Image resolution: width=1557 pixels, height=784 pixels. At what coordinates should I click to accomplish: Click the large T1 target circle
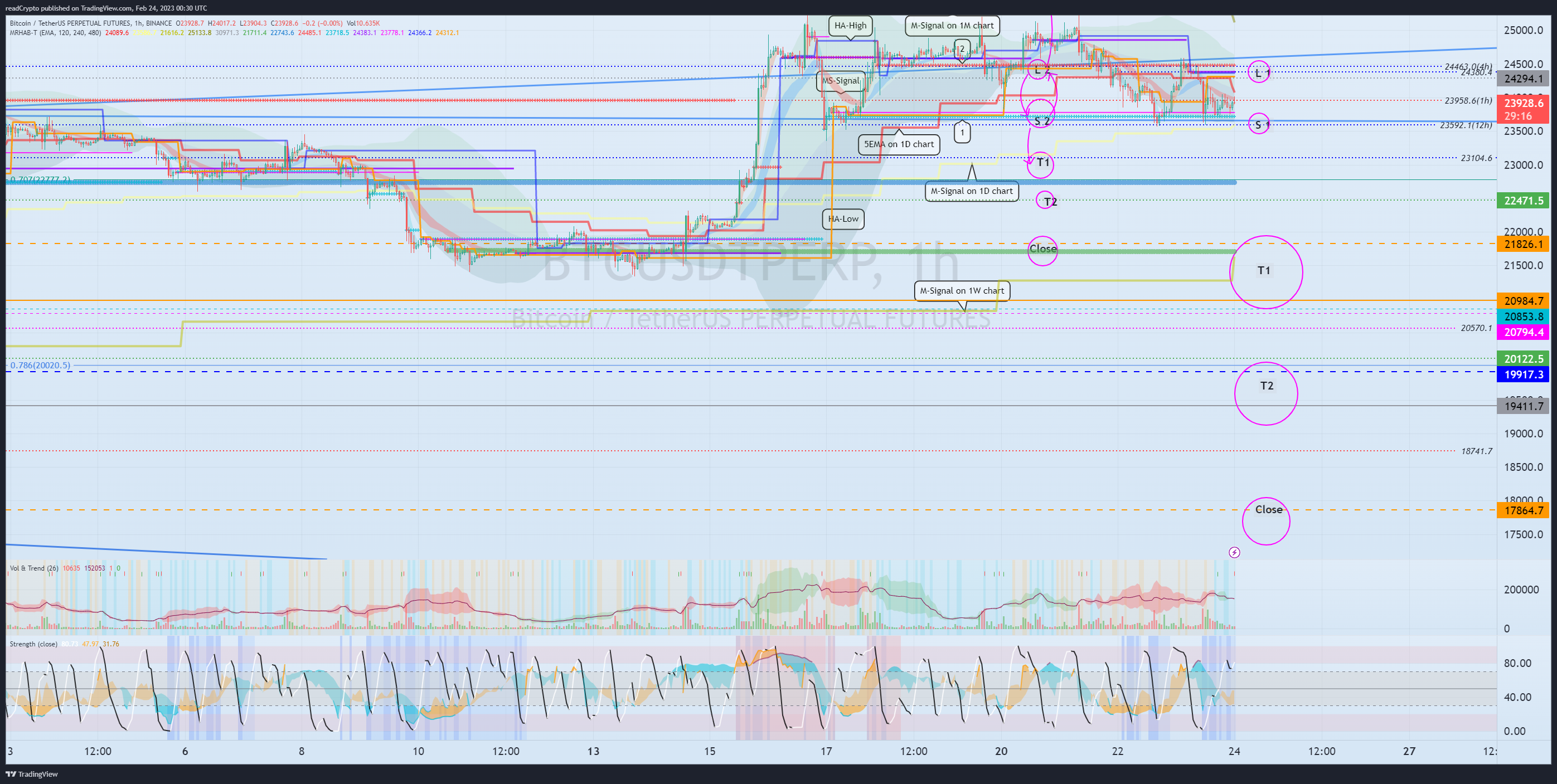coord(1266,272)
